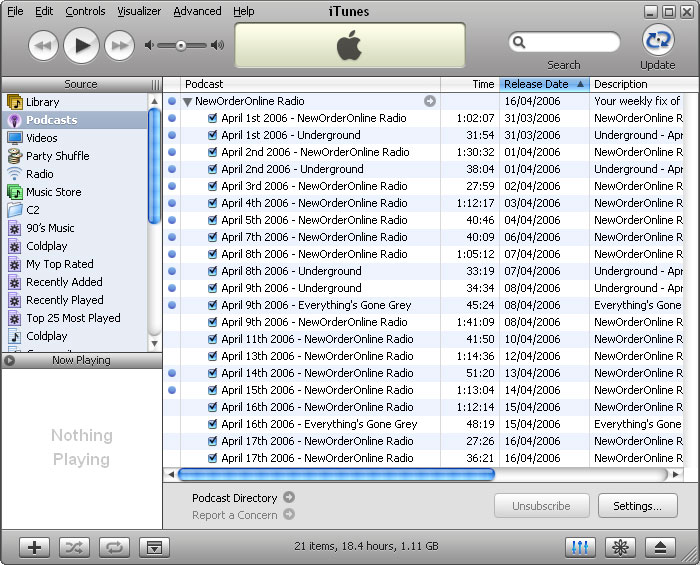Click the Previous/rewind button

tap(43, 45)
